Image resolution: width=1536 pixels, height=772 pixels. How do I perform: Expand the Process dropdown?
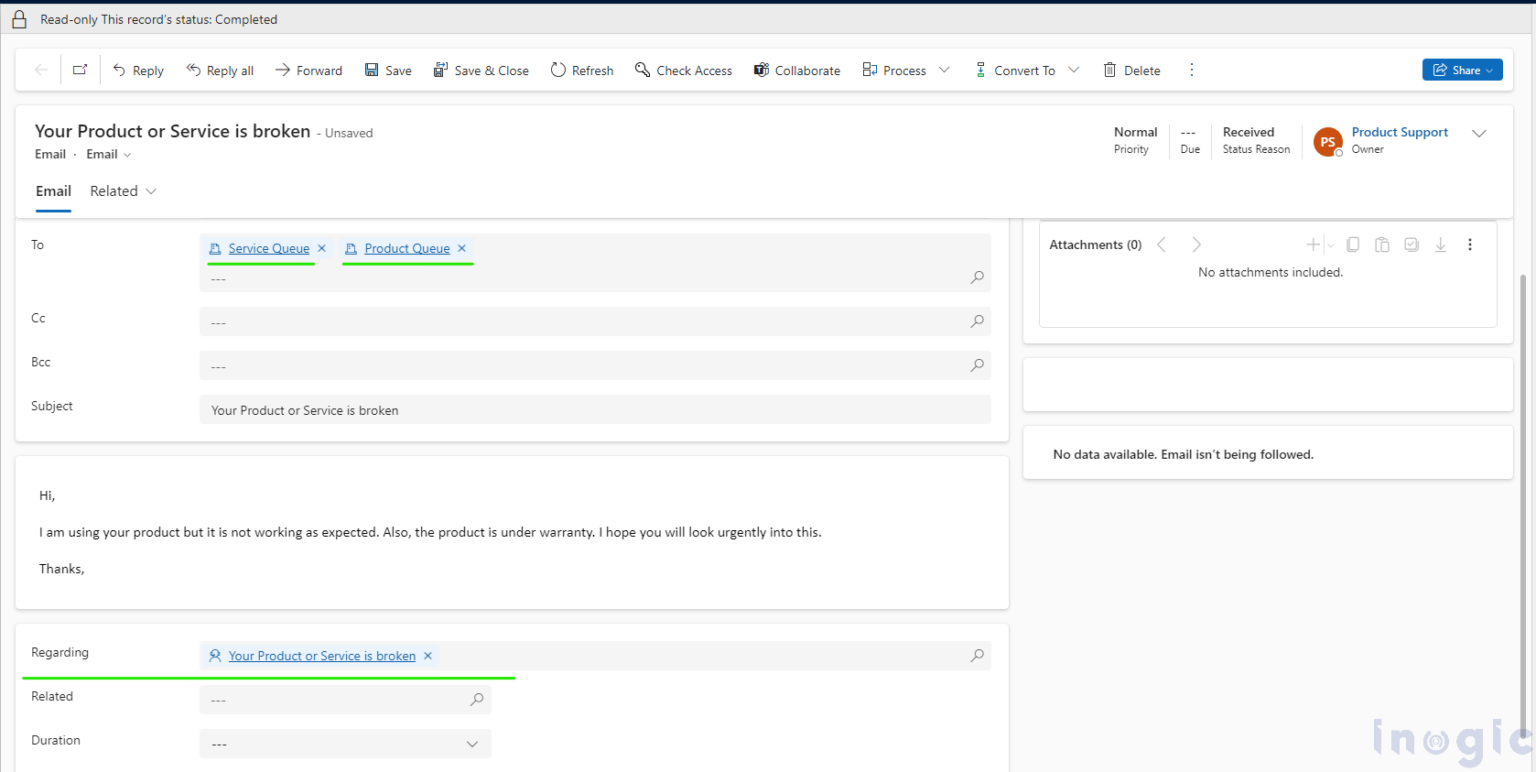[x=944, y=70]
